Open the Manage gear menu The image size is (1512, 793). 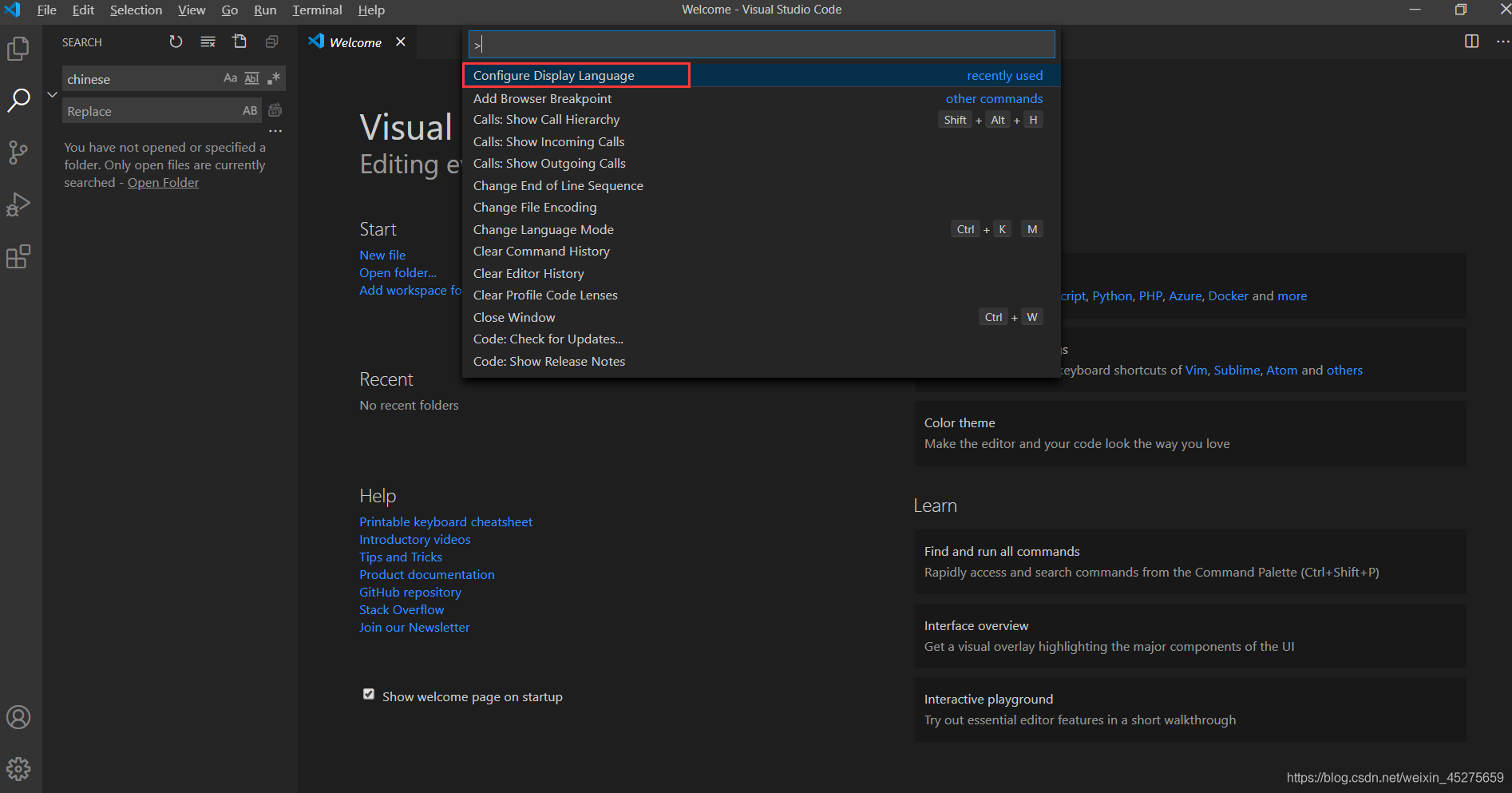point(18,769)
